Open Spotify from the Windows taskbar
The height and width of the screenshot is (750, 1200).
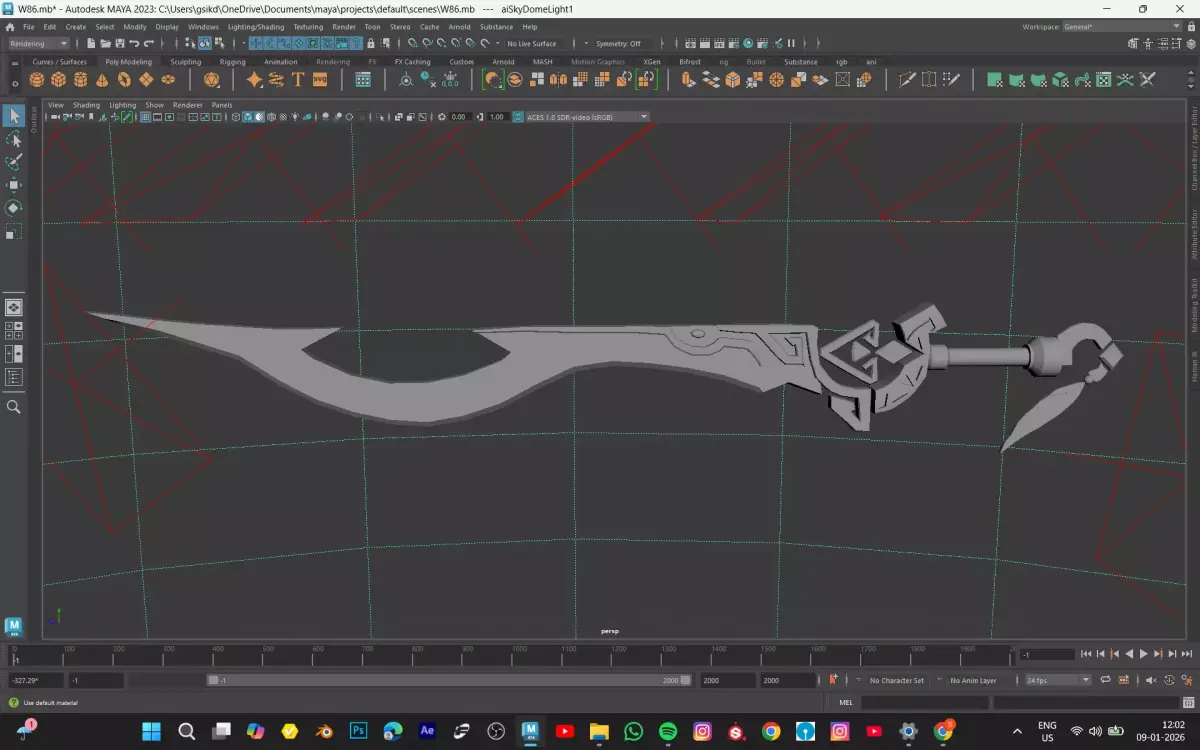[x=668, y=731]
